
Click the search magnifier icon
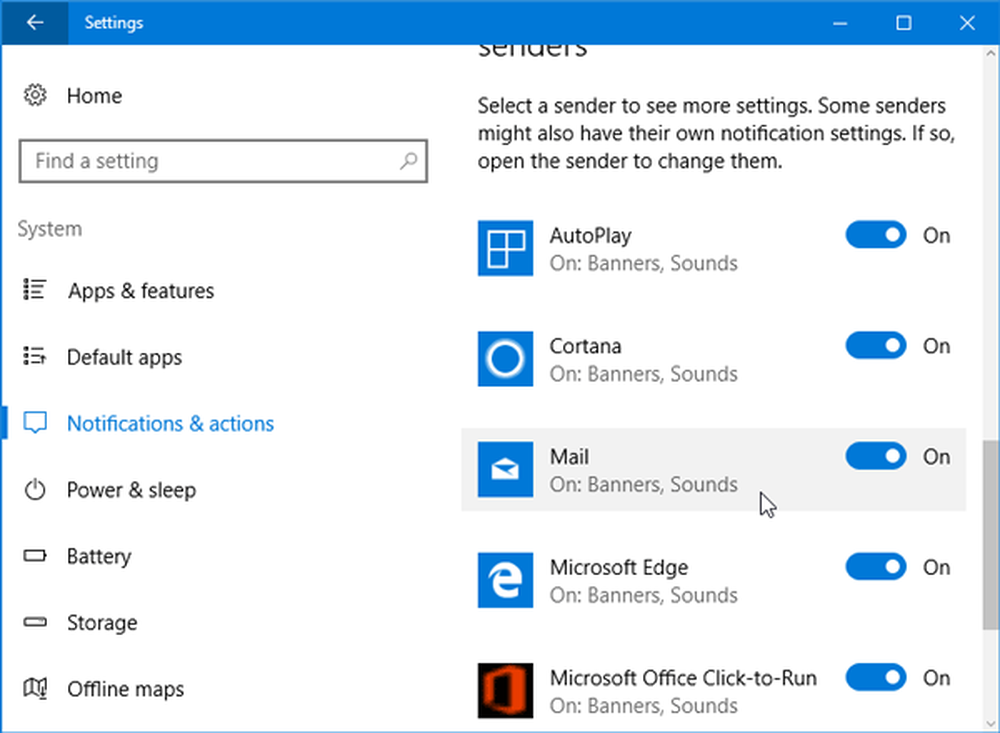coord(408,161)
